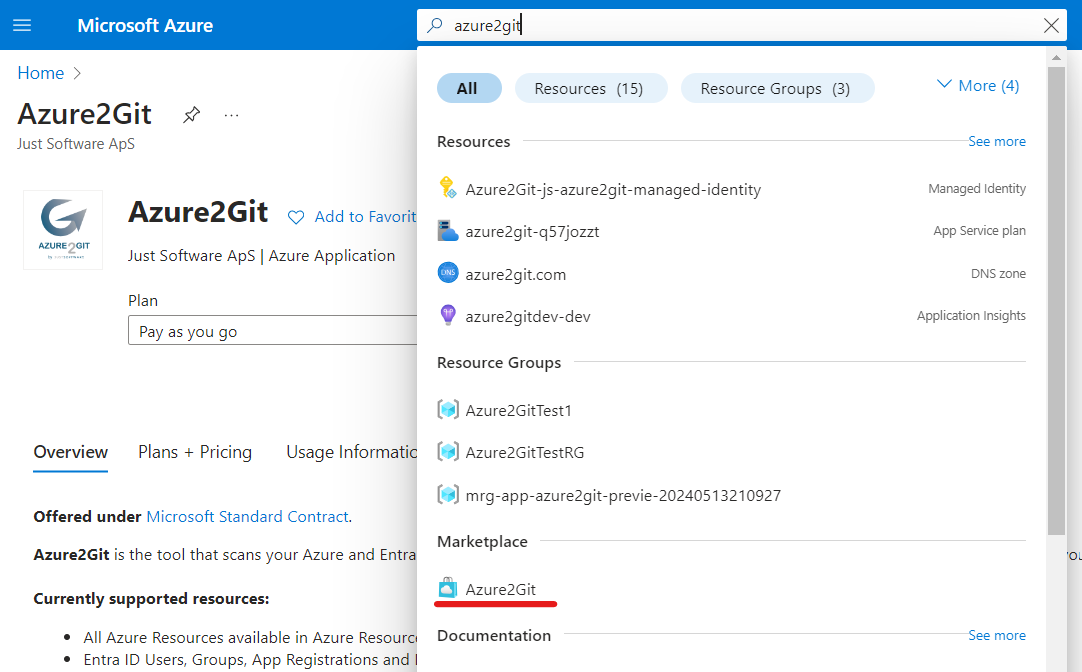Expand the More (4) search filters
The image size is (1082, 672).
976,85
